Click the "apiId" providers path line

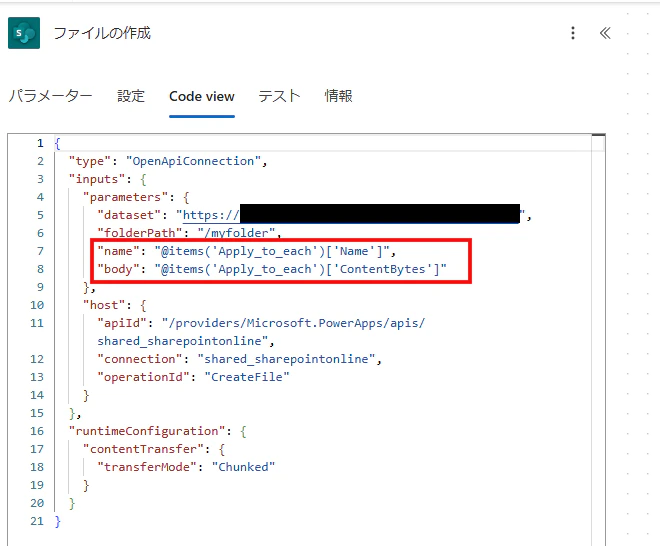[261, 323]
